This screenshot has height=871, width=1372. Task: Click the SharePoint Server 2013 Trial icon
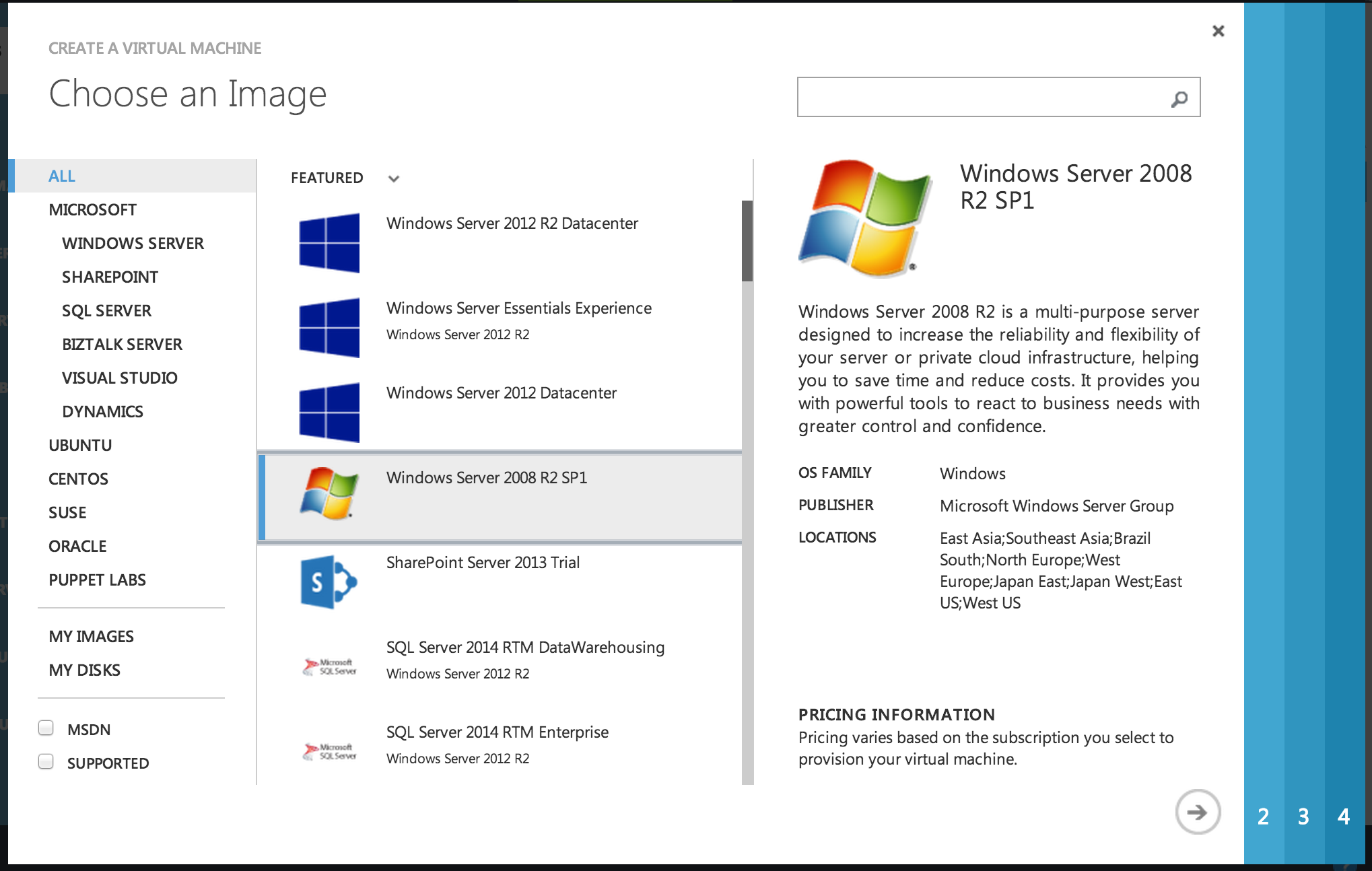[329, 582]
